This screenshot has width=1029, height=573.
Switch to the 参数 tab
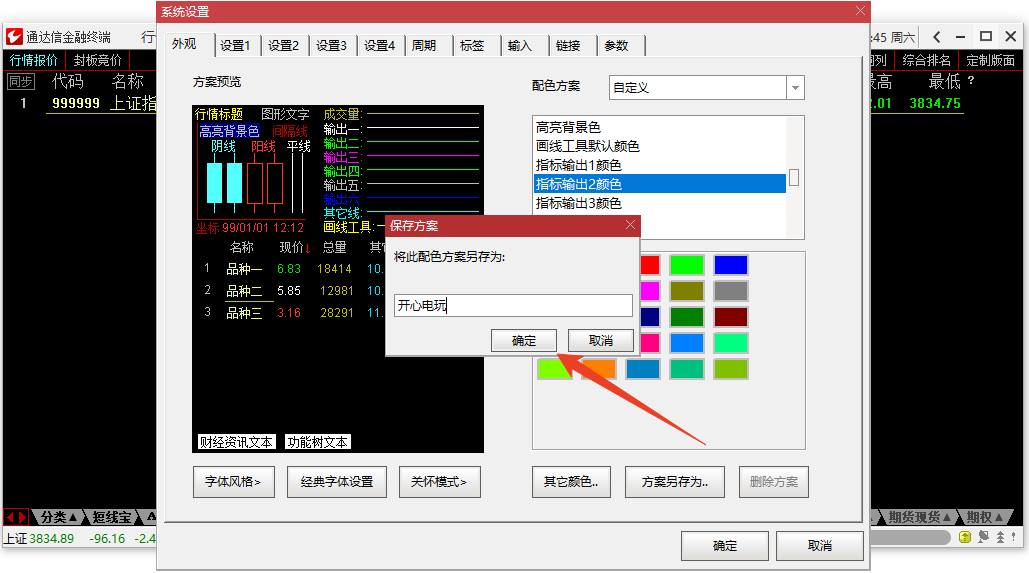(x=616, y=45)
